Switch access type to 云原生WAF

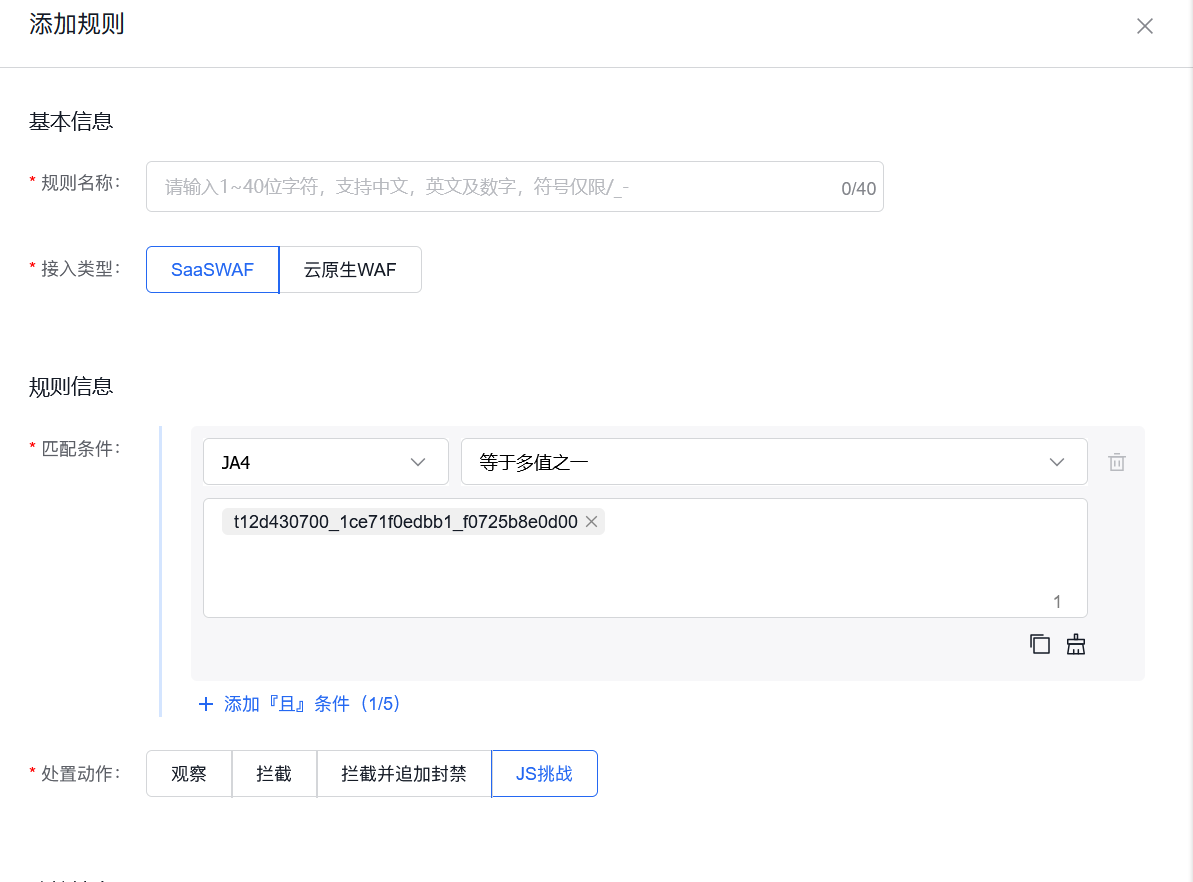[350, 269]
